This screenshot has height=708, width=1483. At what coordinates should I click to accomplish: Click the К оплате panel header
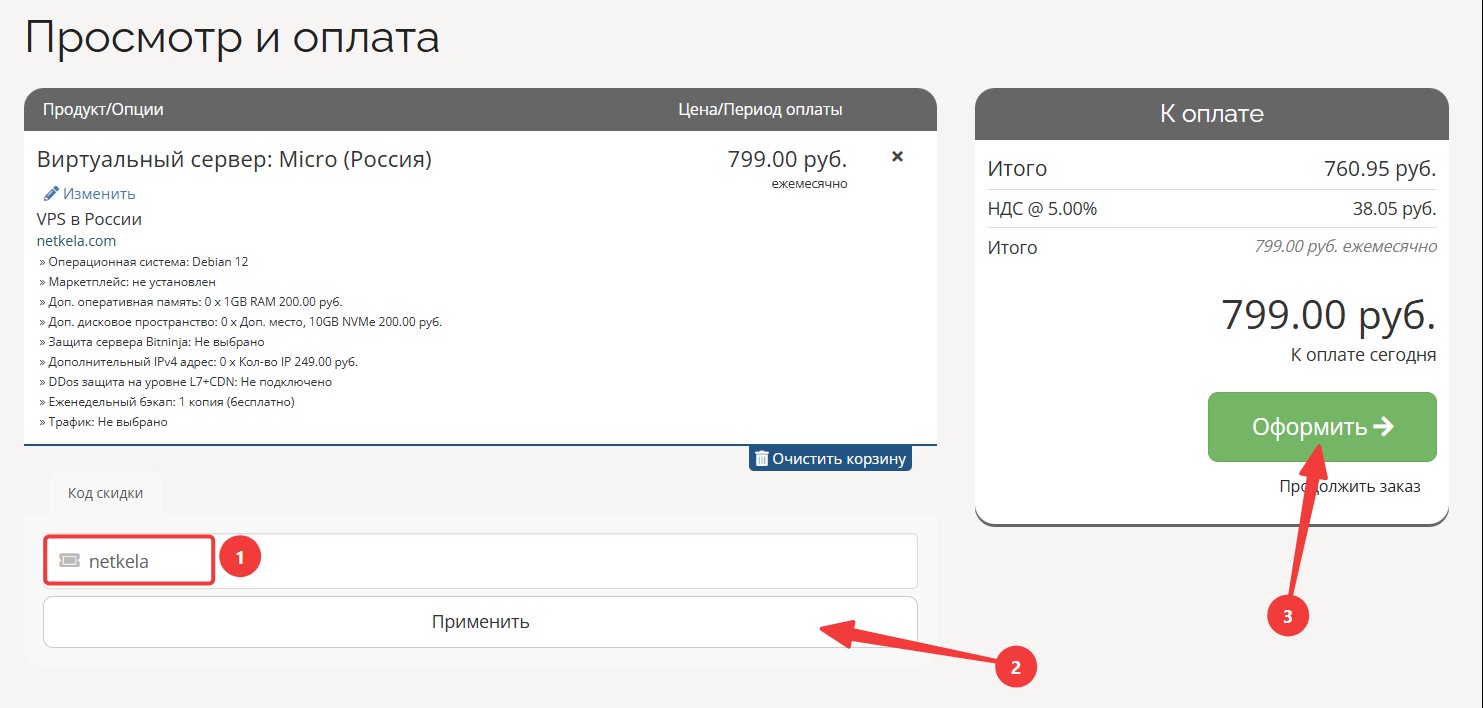(x=1212, y=113)
